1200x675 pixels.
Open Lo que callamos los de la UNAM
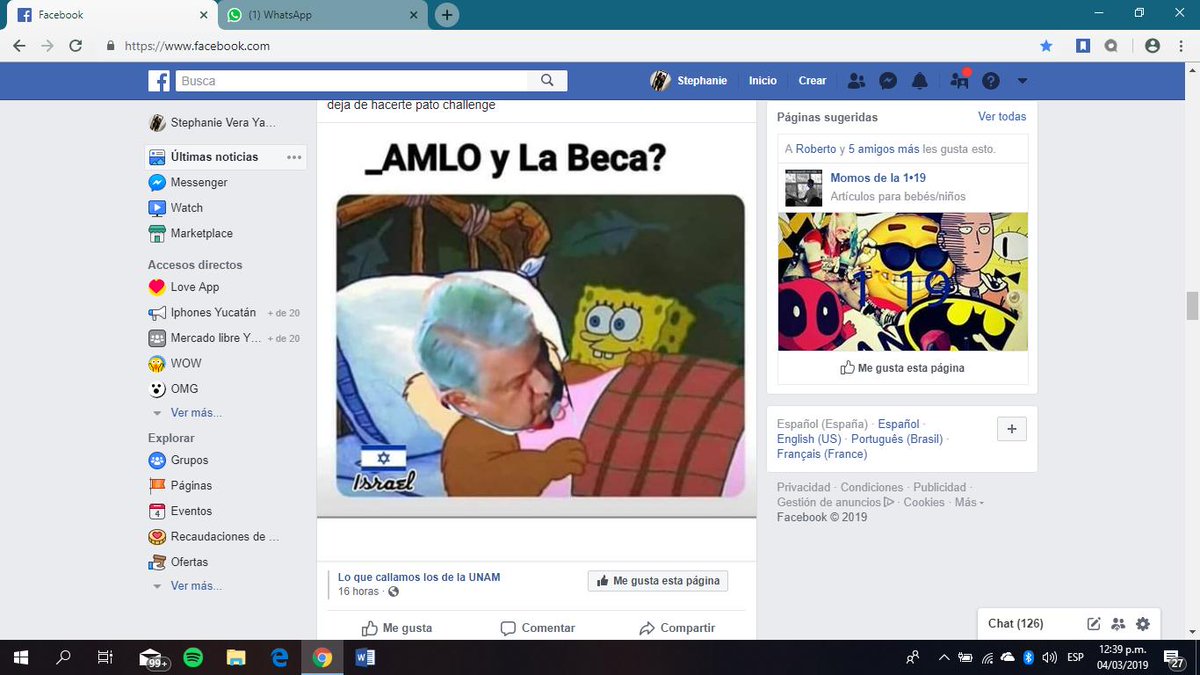click(419, 577)
